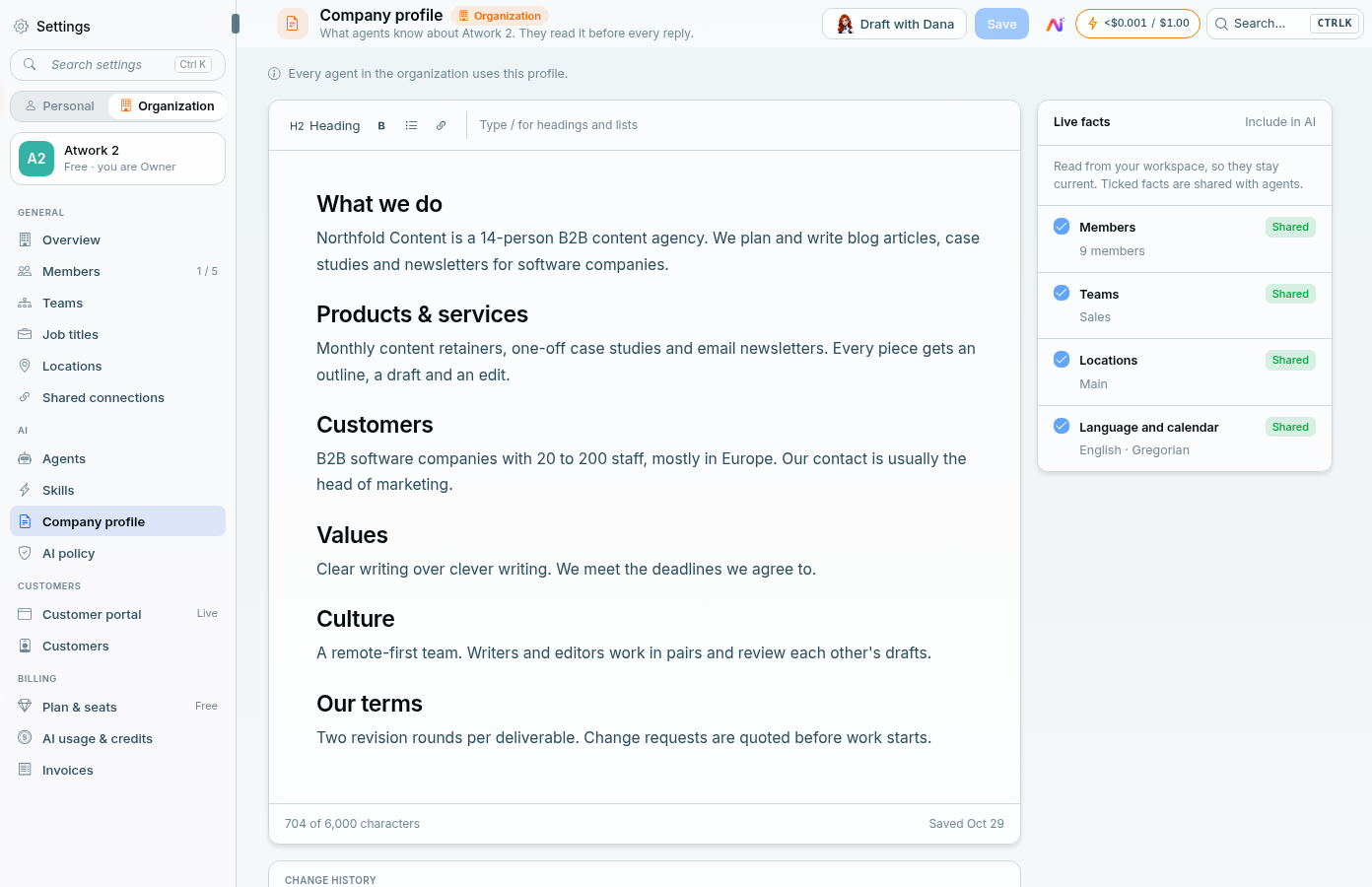Click the Culture heading
Screen dimensions: 1372x887
click(355, 619)
